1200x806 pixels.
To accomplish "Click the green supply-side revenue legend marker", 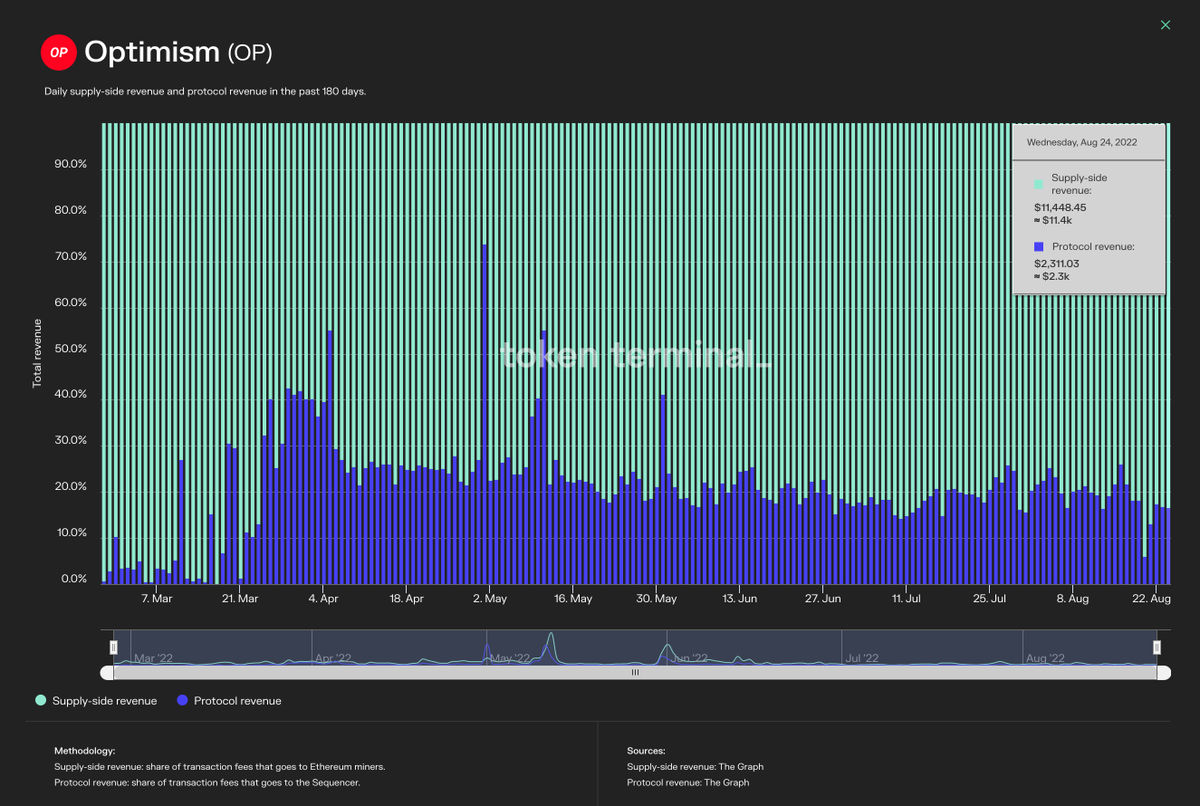I will [x=40, y=701].
